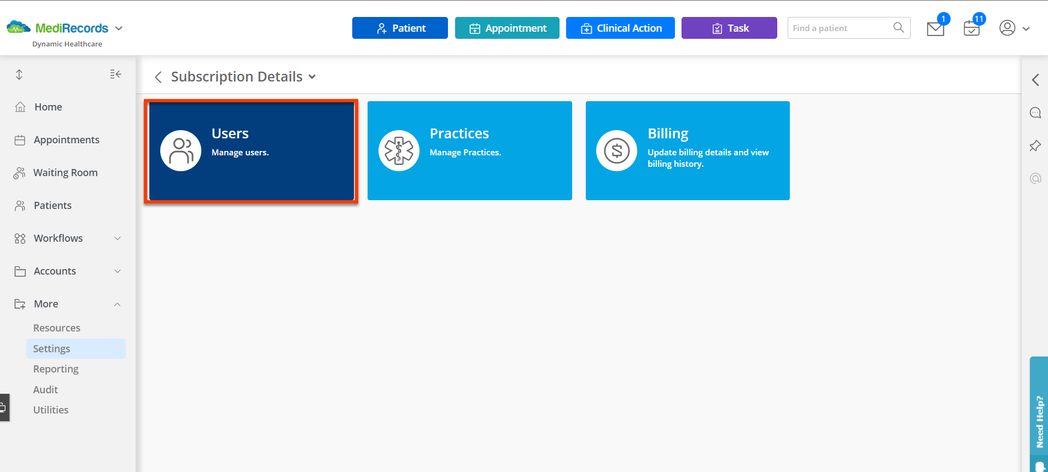Go to Home in the sidebar
This screenshot has height=472, width=1048.
48,107
